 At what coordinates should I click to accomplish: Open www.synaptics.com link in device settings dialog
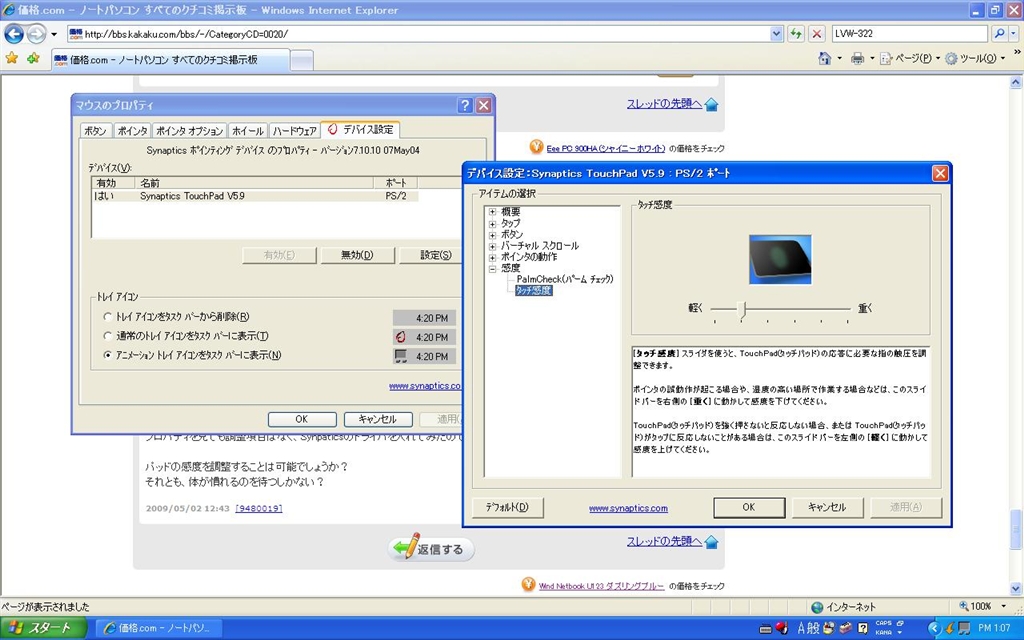pos(628,508)
